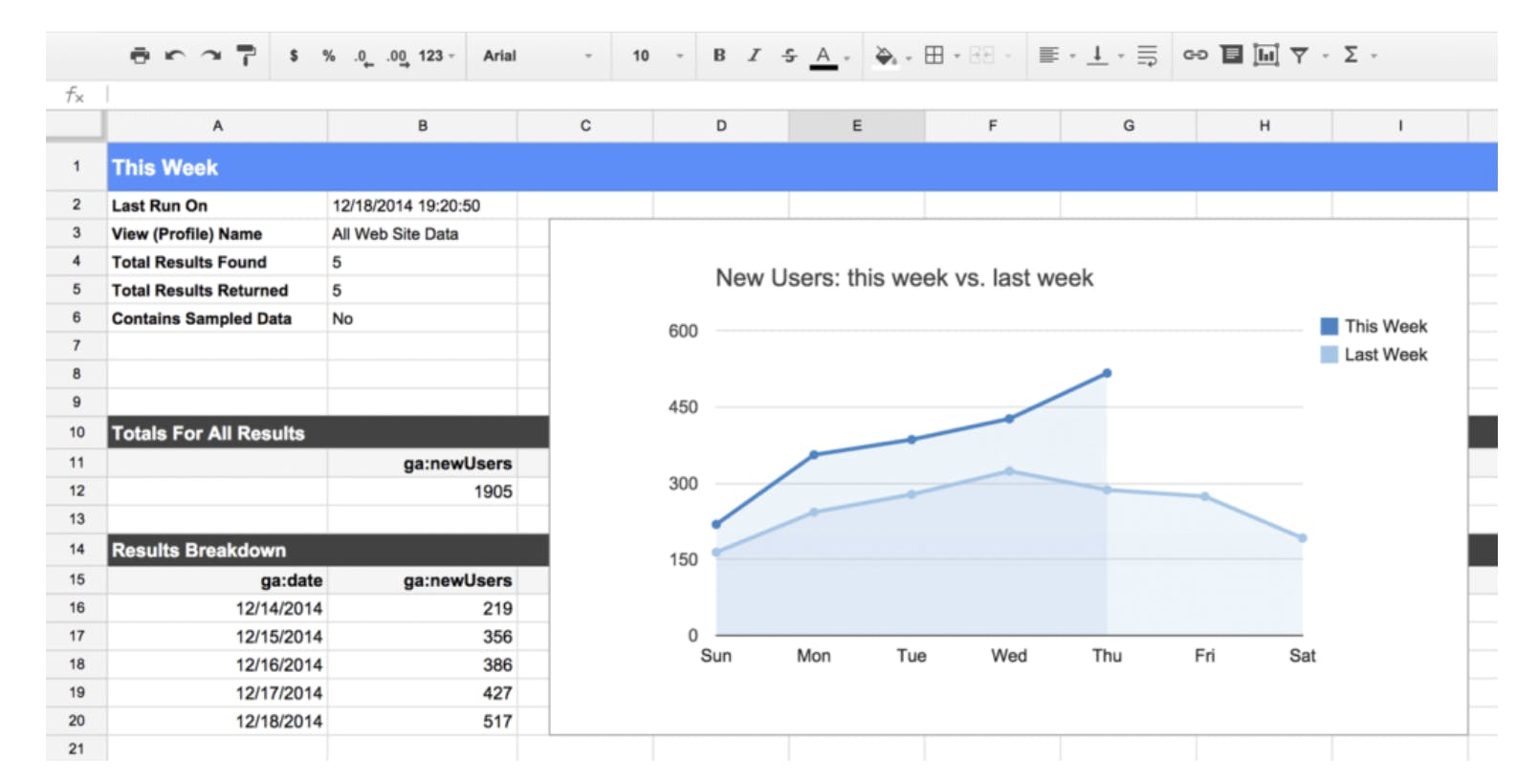The width and height of the screenshot is (1538, 784).
Task: Click 'This Week' legend entry
Action: (1373, 326)
